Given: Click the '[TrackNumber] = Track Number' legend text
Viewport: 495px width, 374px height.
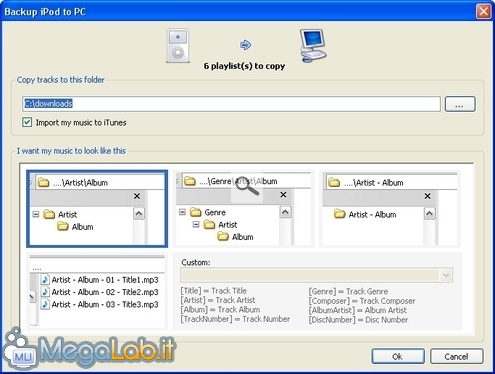Looking at the screenshot, I should pos(235,319).
